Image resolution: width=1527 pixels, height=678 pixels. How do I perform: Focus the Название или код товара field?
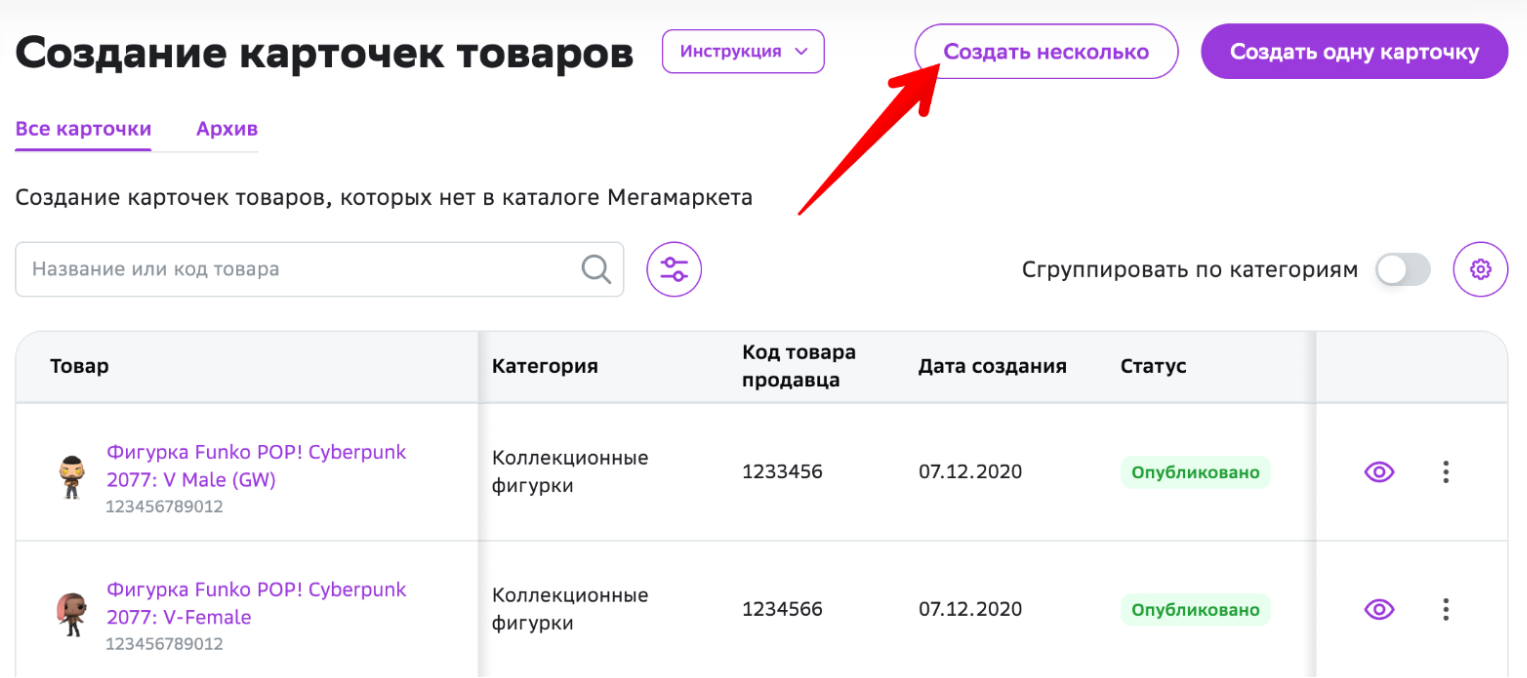[319, 269]
